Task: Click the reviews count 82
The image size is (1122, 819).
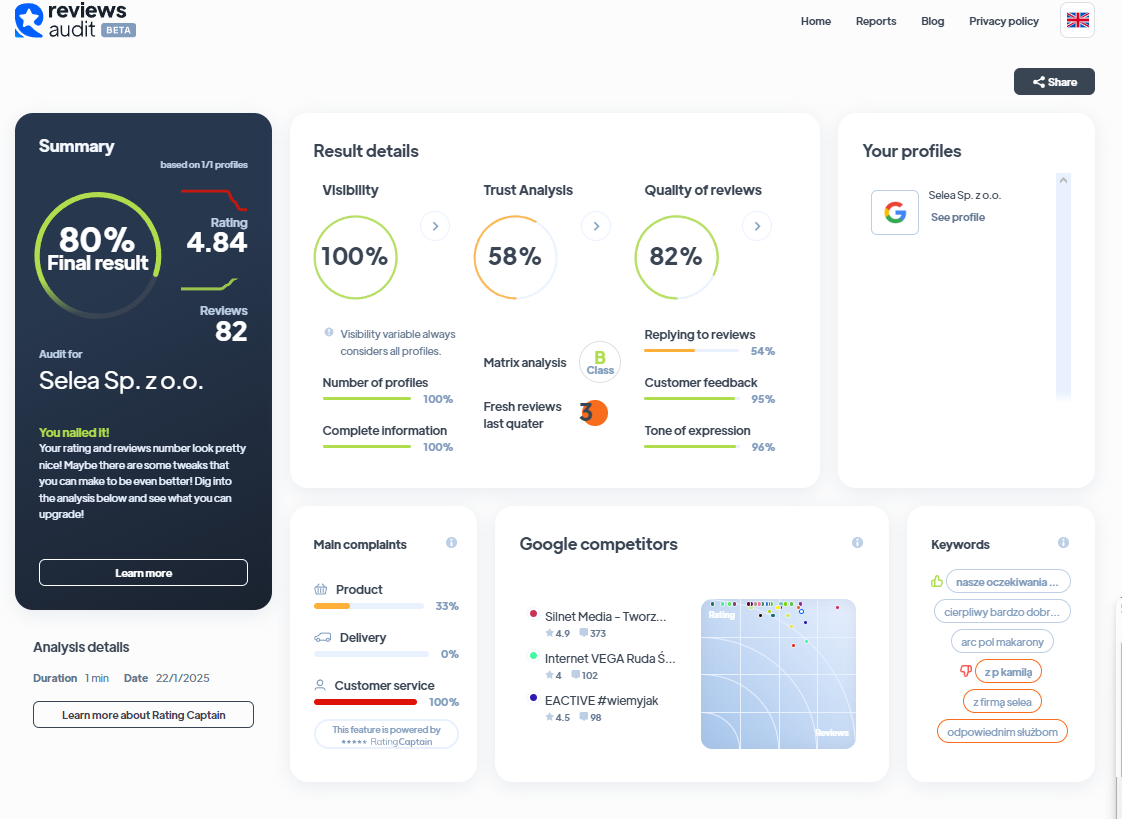Action: coord(231,331)
